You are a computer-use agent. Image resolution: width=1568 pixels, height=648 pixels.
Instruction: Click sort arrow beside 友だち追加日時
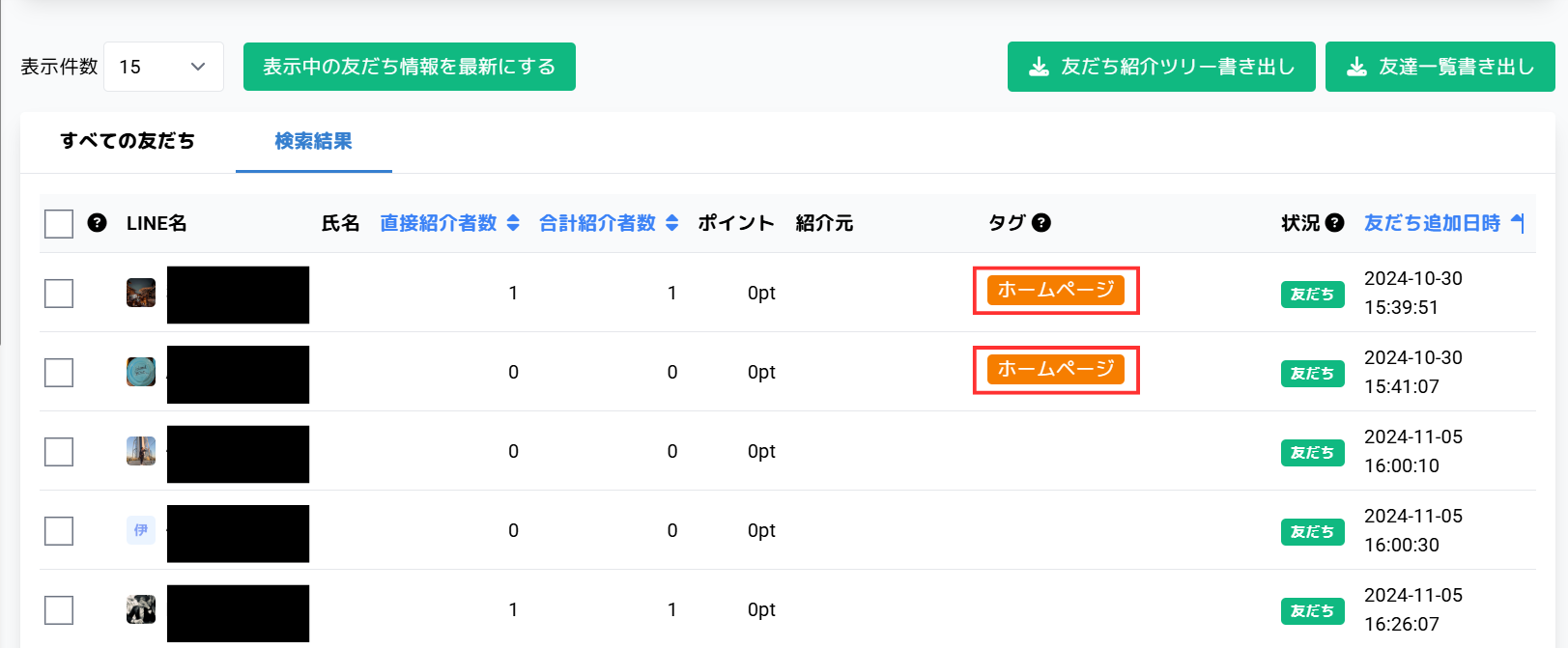click(1518, 223)
